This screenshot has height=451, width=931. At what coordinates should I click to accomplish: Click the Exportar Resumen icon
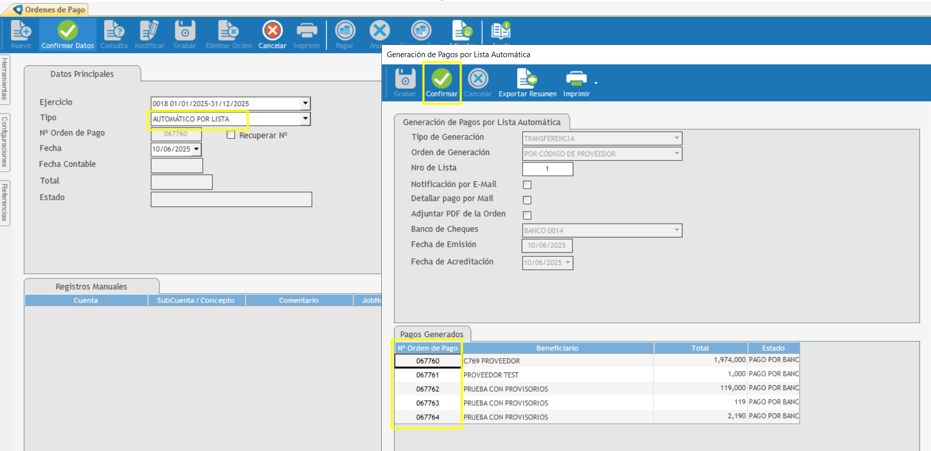point(527,82)
